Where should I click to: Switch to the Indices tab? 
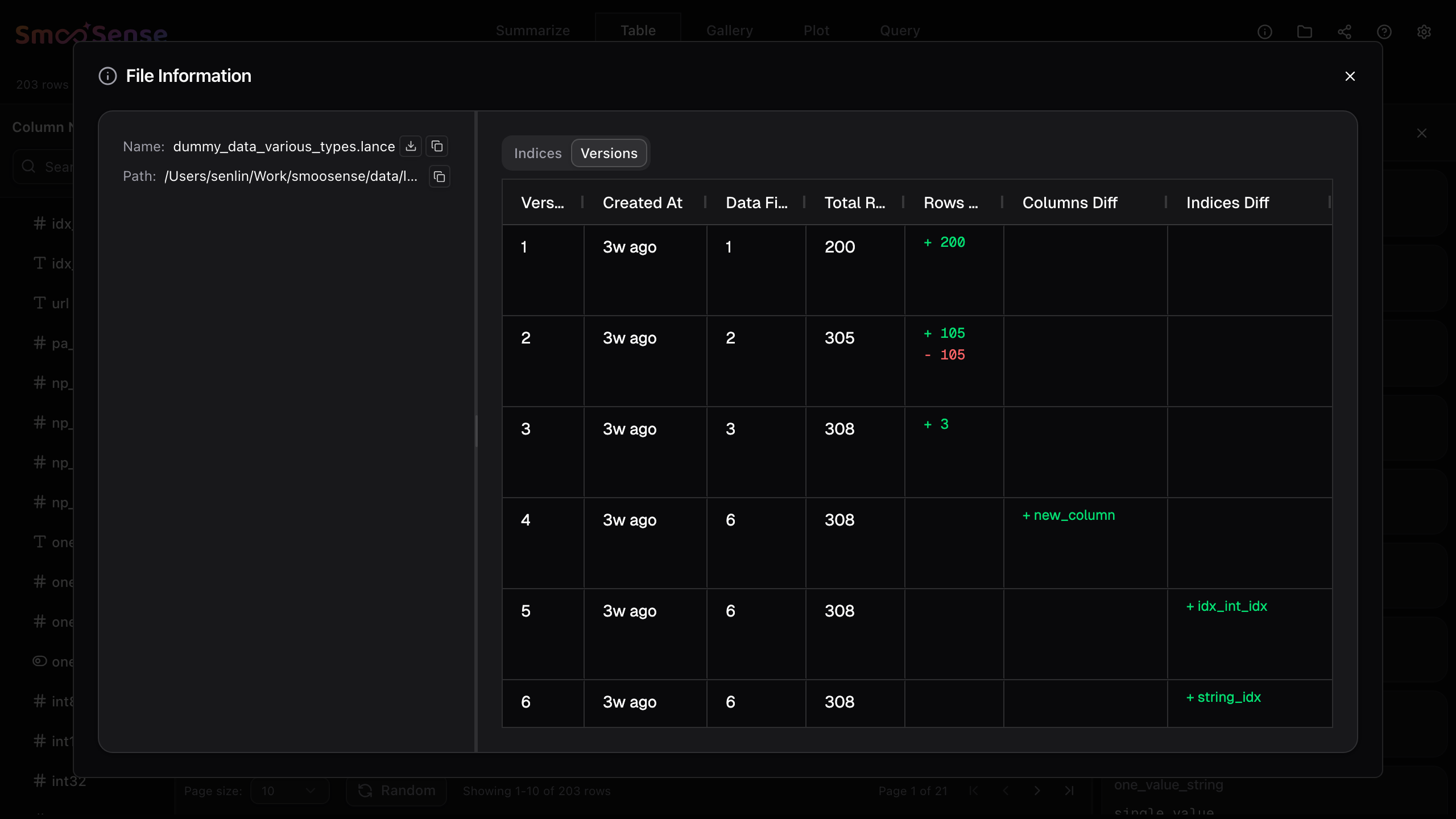coord(537,154)
